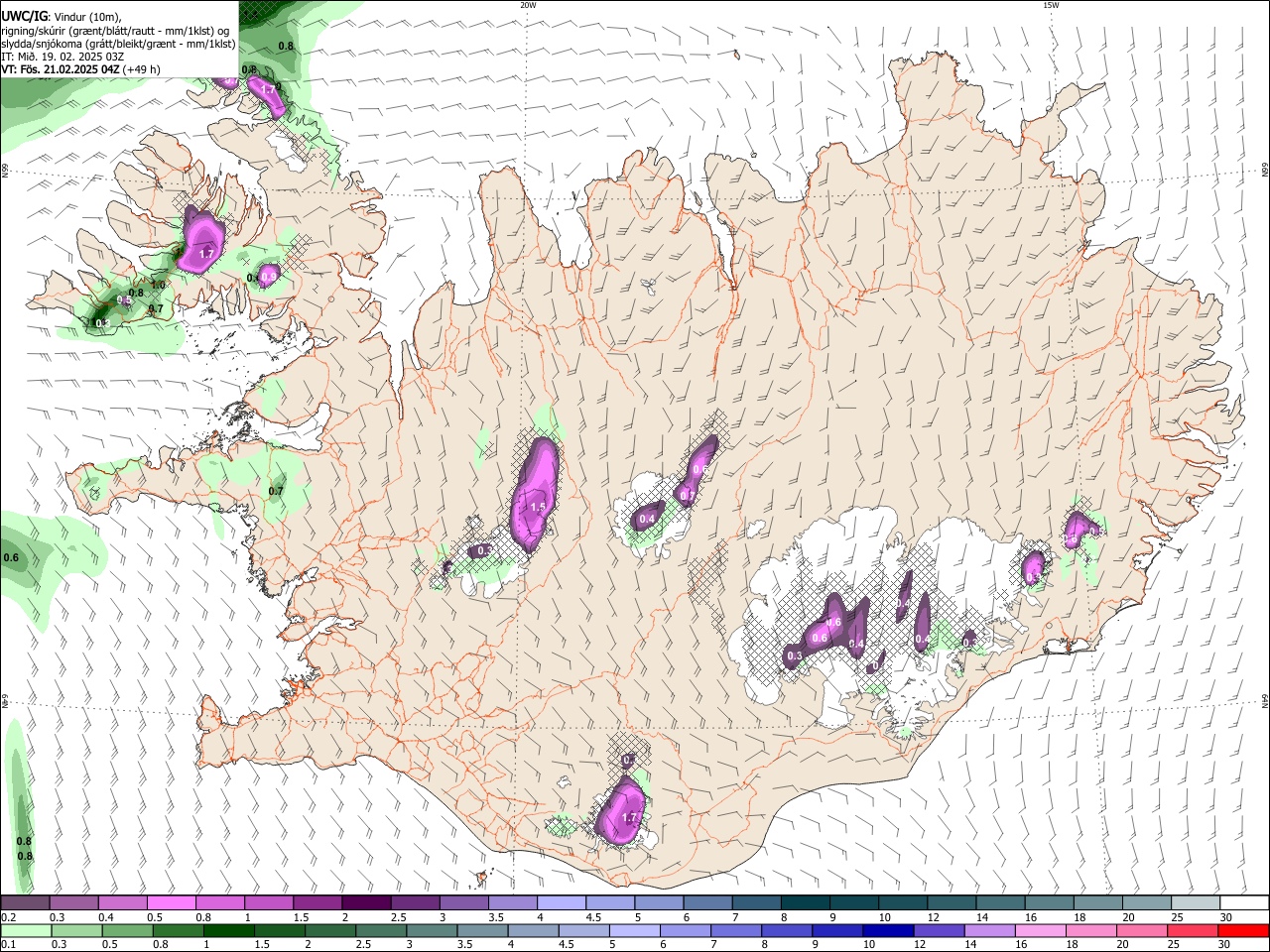The height and width of the screenshot is (952, 1270).
Task: Pick the light pink lower legend swatch at 16
Action: pyautogui.click(x=1039, y=930)
